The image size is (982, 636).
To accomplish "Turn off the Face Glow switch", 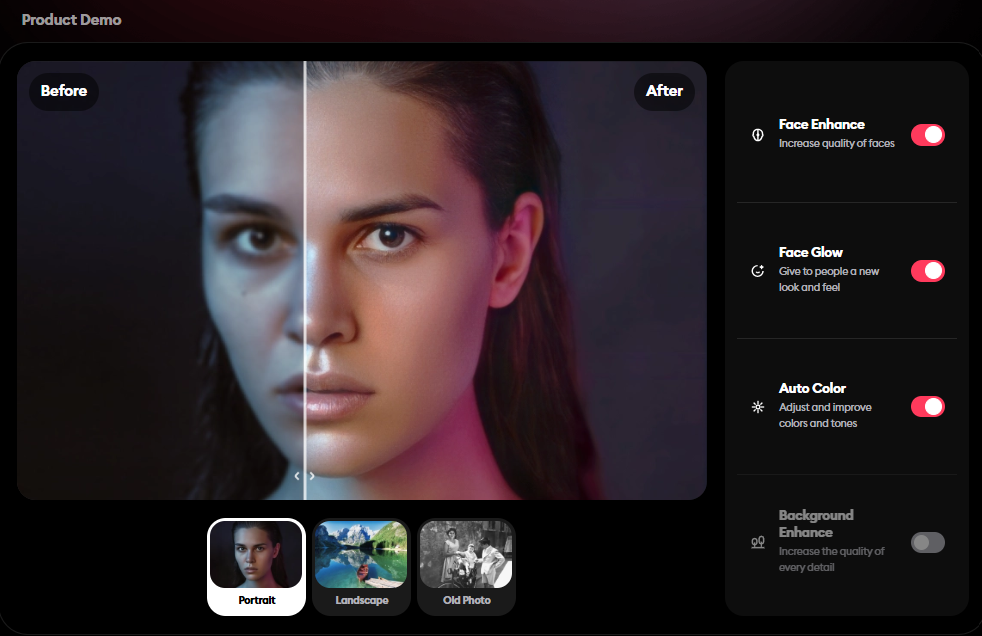I will pyautogui.click(x=927, y=271).
